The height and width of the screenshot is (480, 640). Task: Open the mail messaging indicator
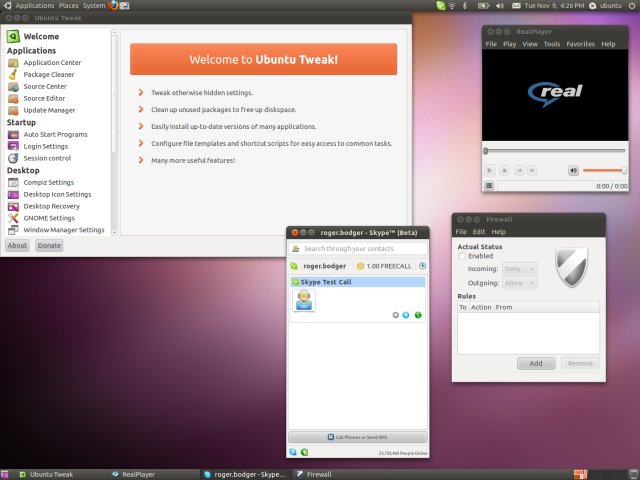click(x=516, y=6)
